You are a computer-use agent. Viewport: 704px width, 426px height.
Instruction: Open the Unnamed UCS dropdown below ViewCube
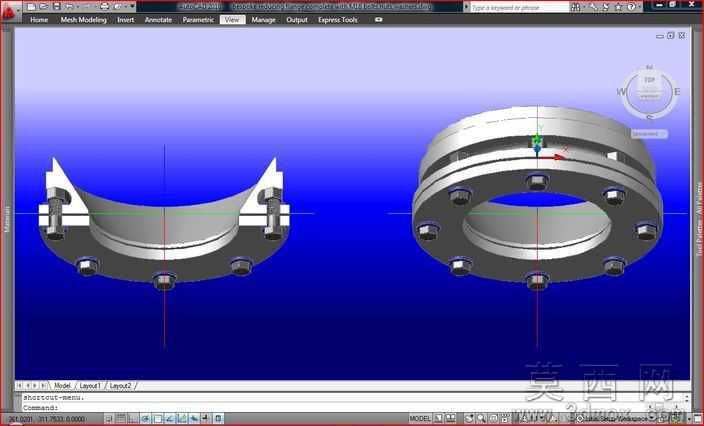tap(649, 134)
